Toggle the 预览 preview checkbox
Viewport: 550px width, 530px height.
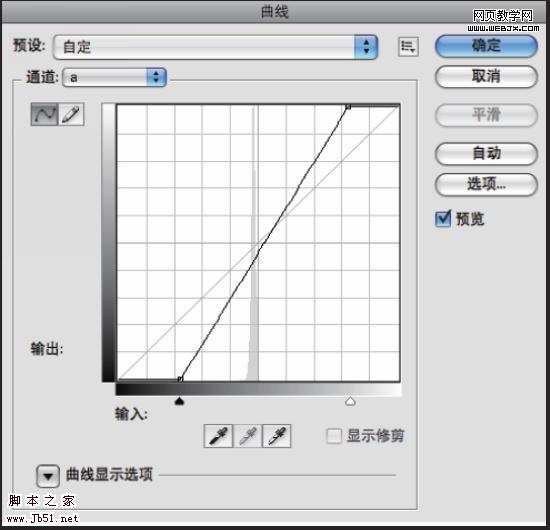coord(443,219)
